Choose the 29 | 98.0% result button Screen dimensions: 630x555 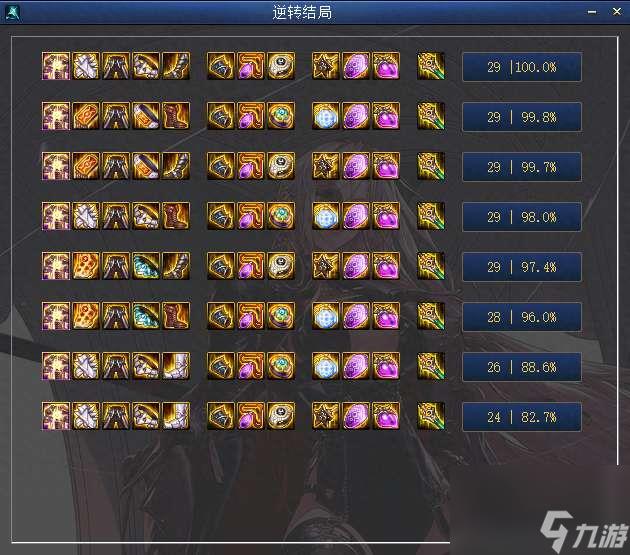tap(522, 217)
